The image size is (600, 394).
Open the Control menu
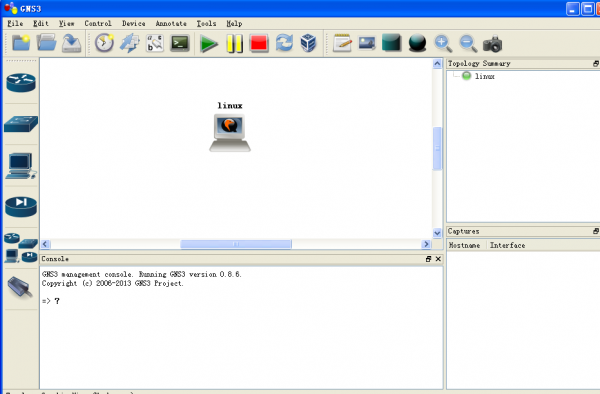pos(98,23)
